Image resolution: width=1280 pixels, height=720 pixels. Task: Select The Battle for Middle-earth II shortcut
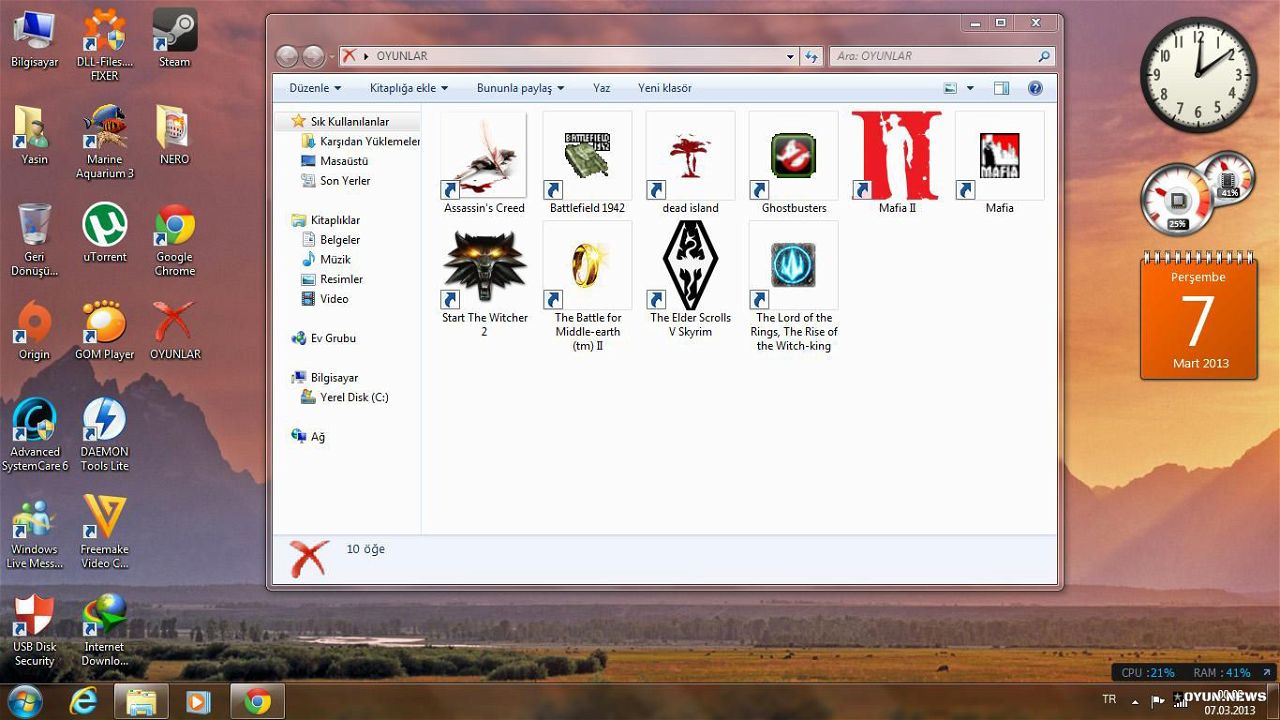[x=587, y=287]
